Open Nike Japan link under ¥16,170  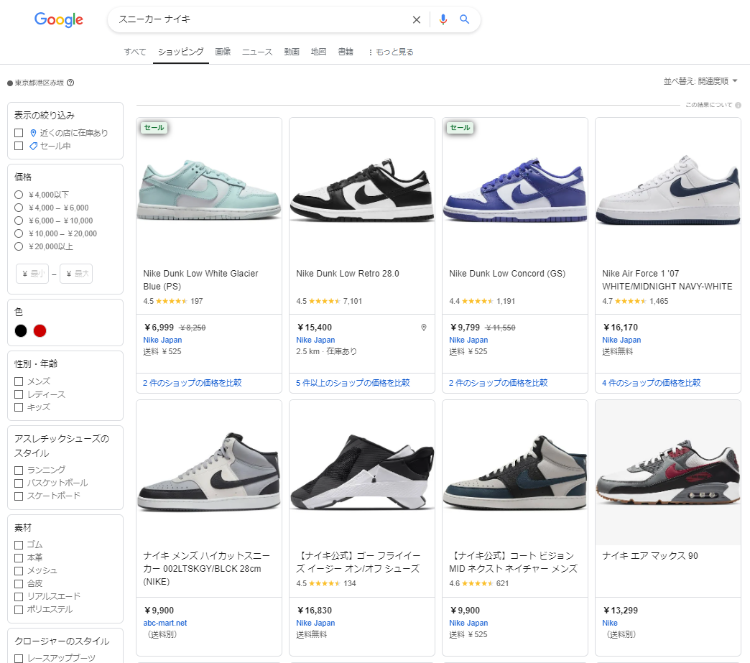pyautogui.click(x=621, y=340)
